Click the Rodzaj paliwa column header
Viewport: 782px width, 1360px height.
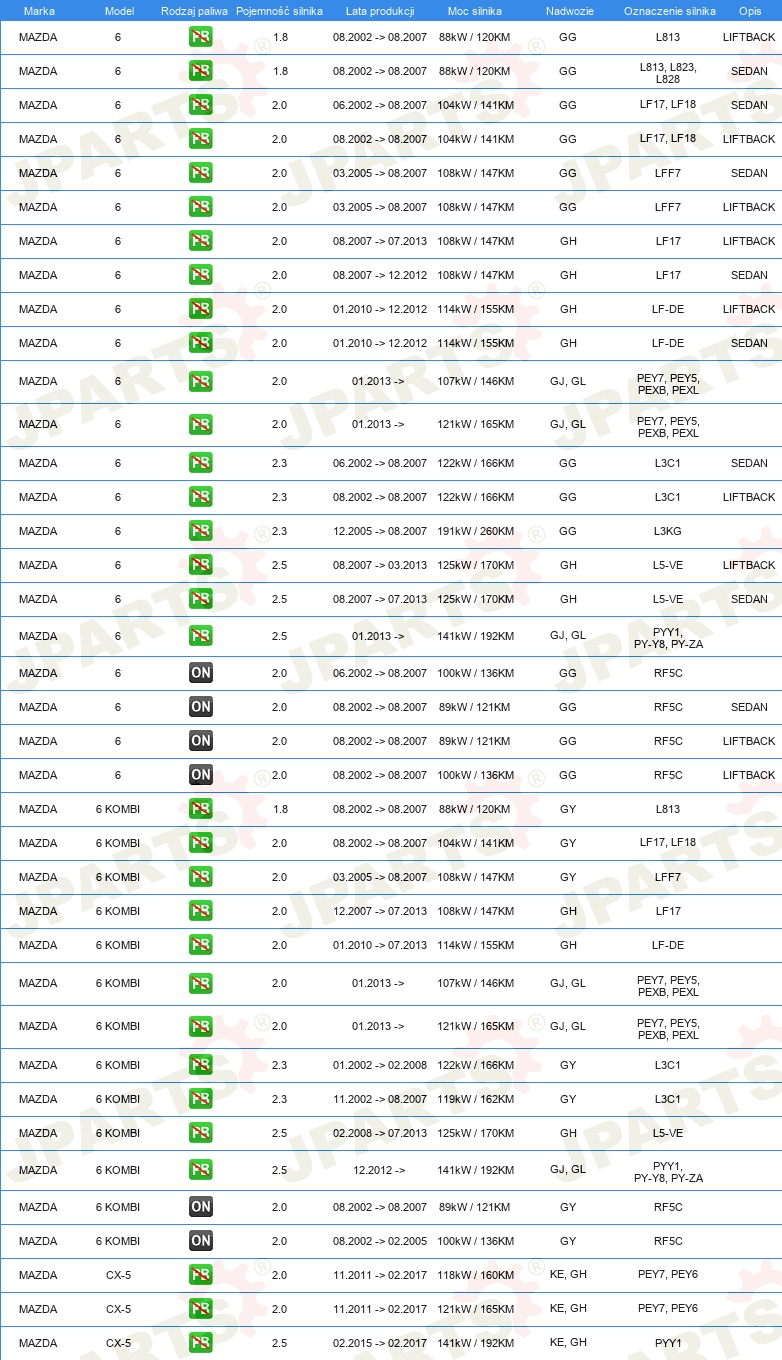click(x=194, y=10)
